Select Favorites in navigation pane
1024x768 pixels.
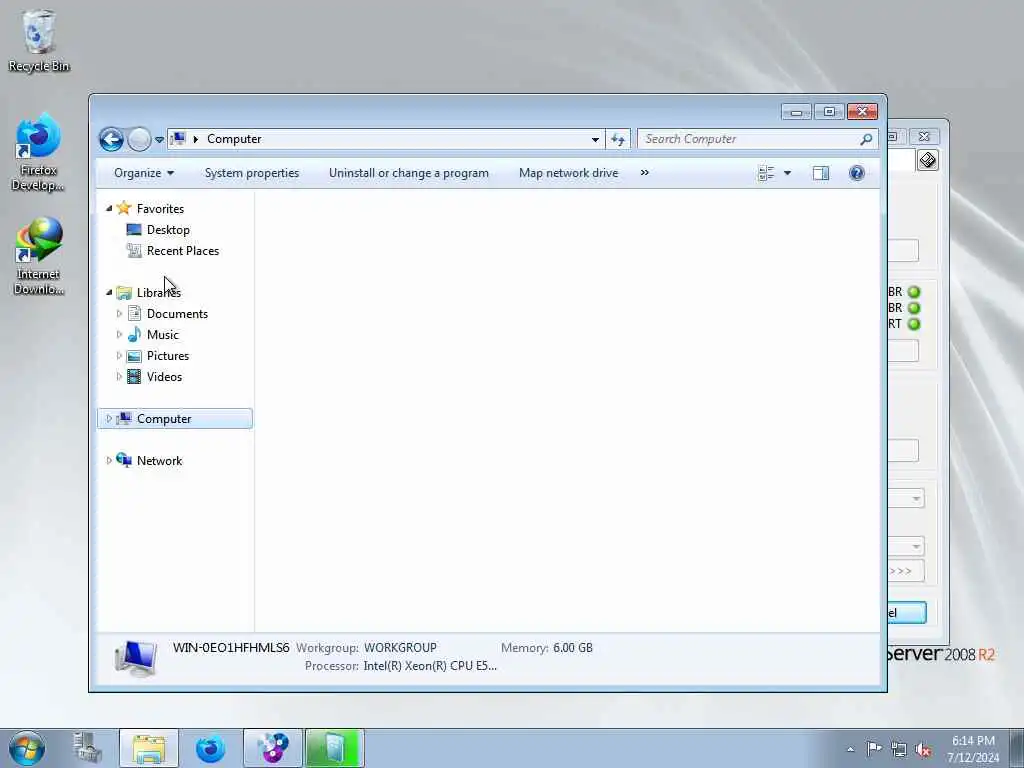pos(160,209)
